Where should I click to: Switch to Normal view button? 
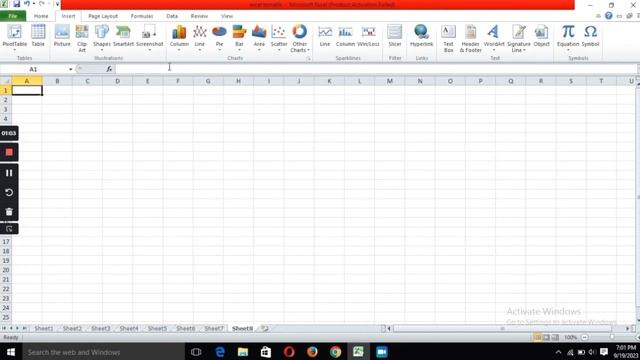tap(538, 338)
